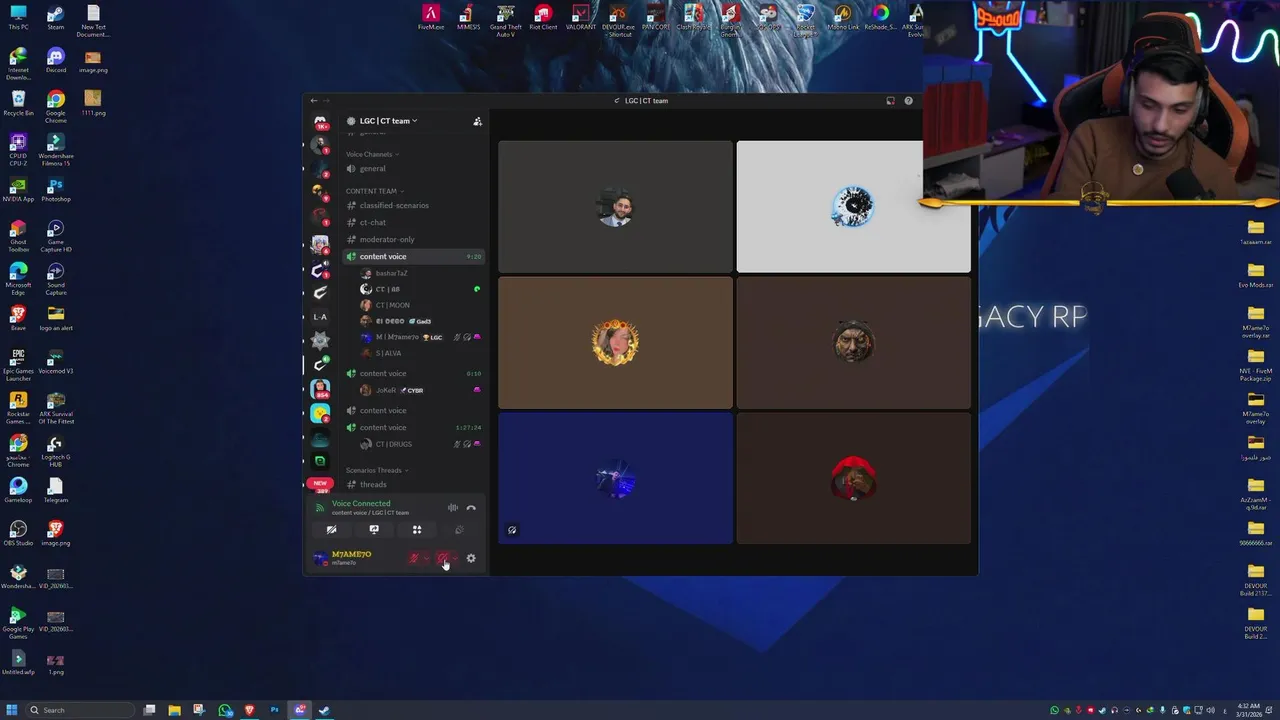Open the threads channel
Screen dimensions: 1280x720
click(413, 484)
